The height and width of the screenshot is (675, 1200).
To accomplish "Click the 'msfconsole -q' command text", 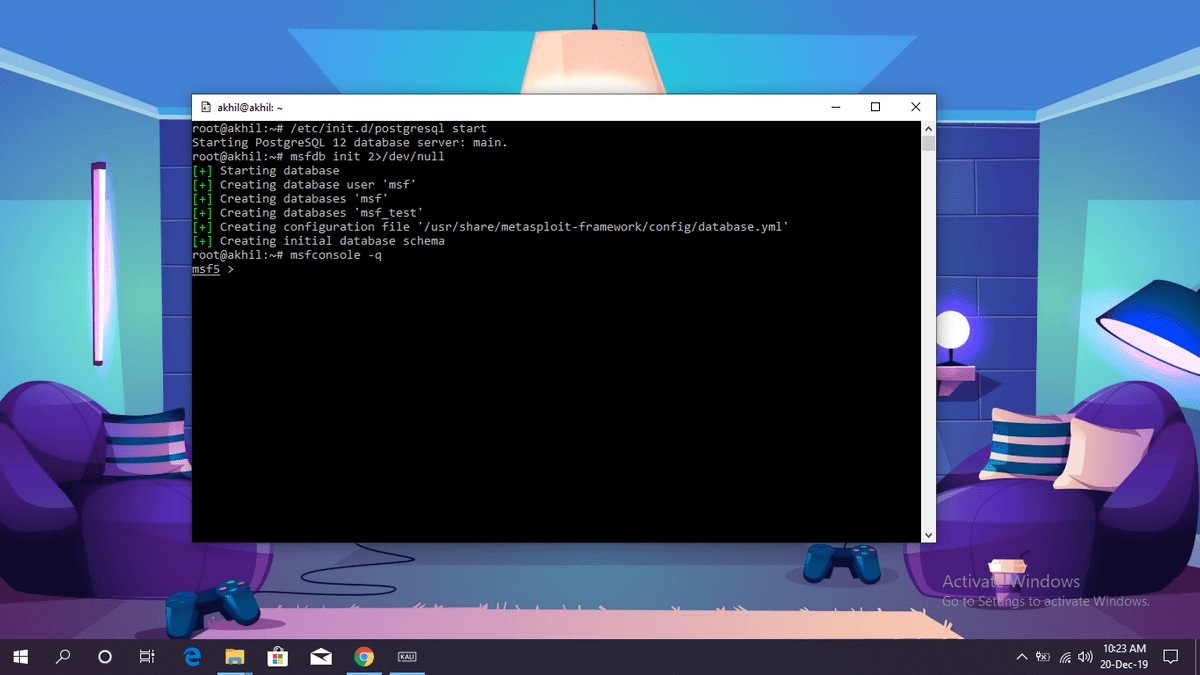I will [336, 255].
